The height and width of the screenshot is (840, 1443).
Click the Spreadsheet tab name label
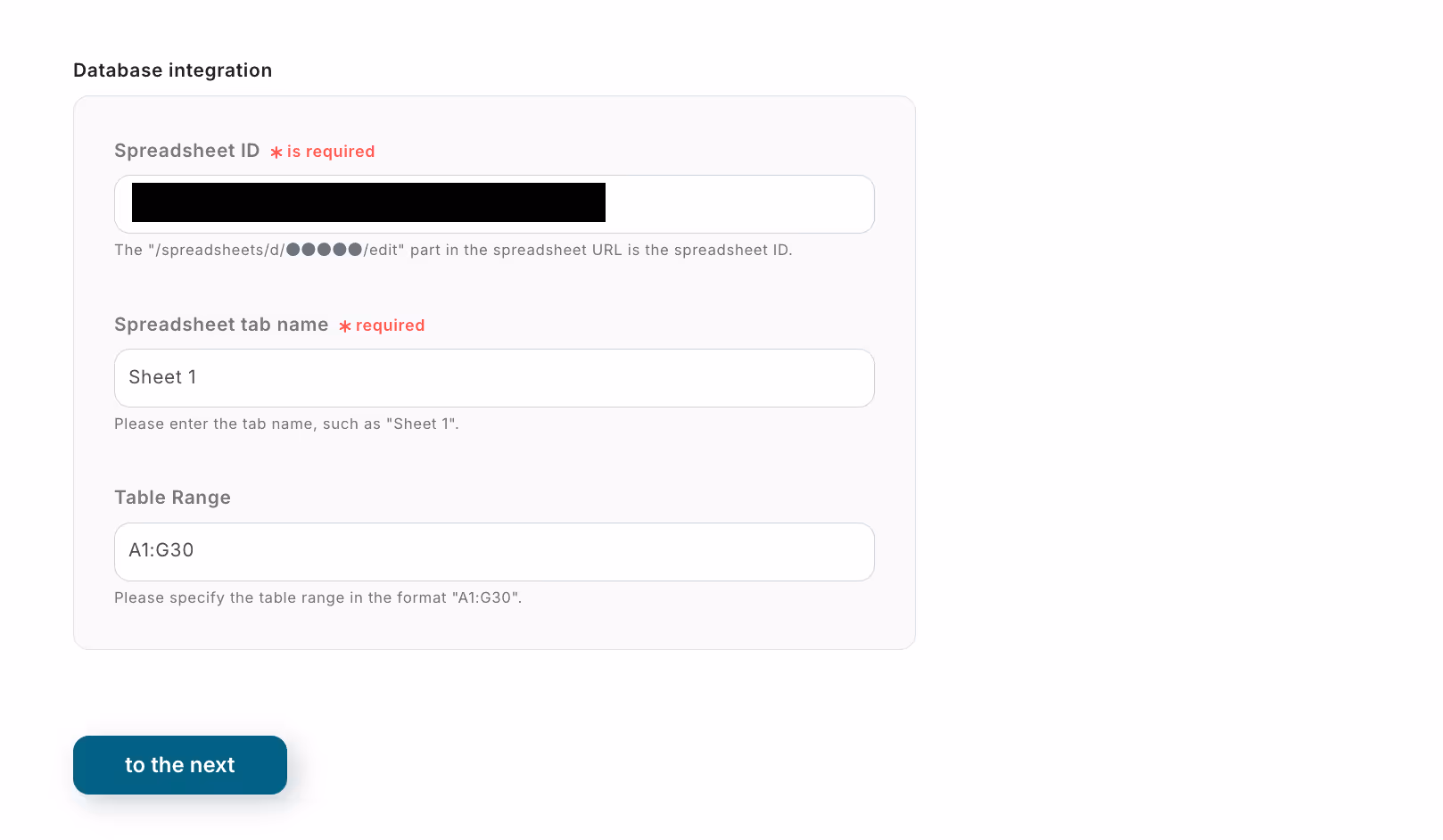click(221, 325)
